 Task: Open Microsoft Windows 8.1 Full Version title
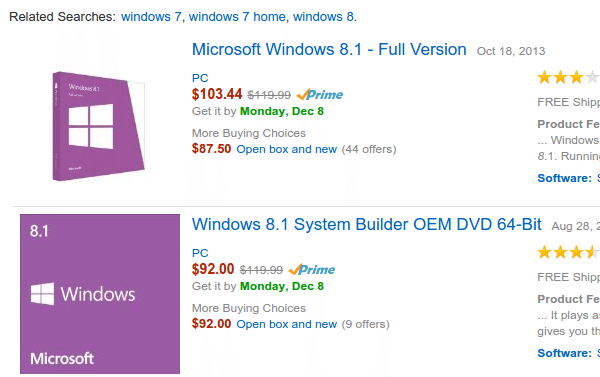pos(329,50)
